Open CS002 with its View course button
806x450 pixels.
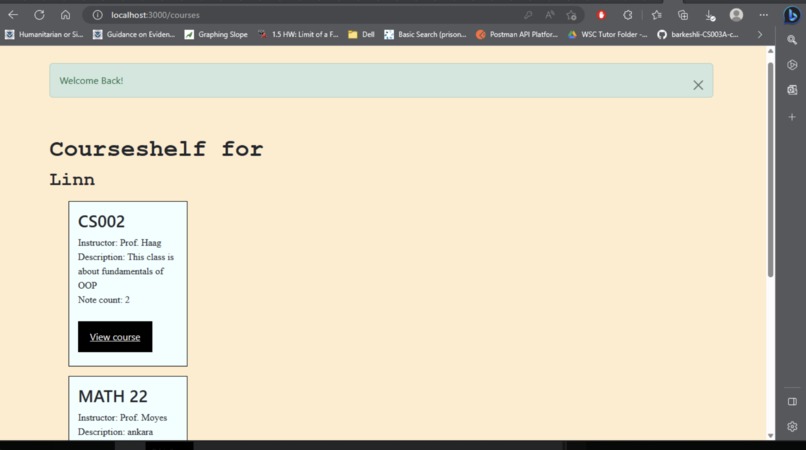pyautogui.click(x=115, y=337)
